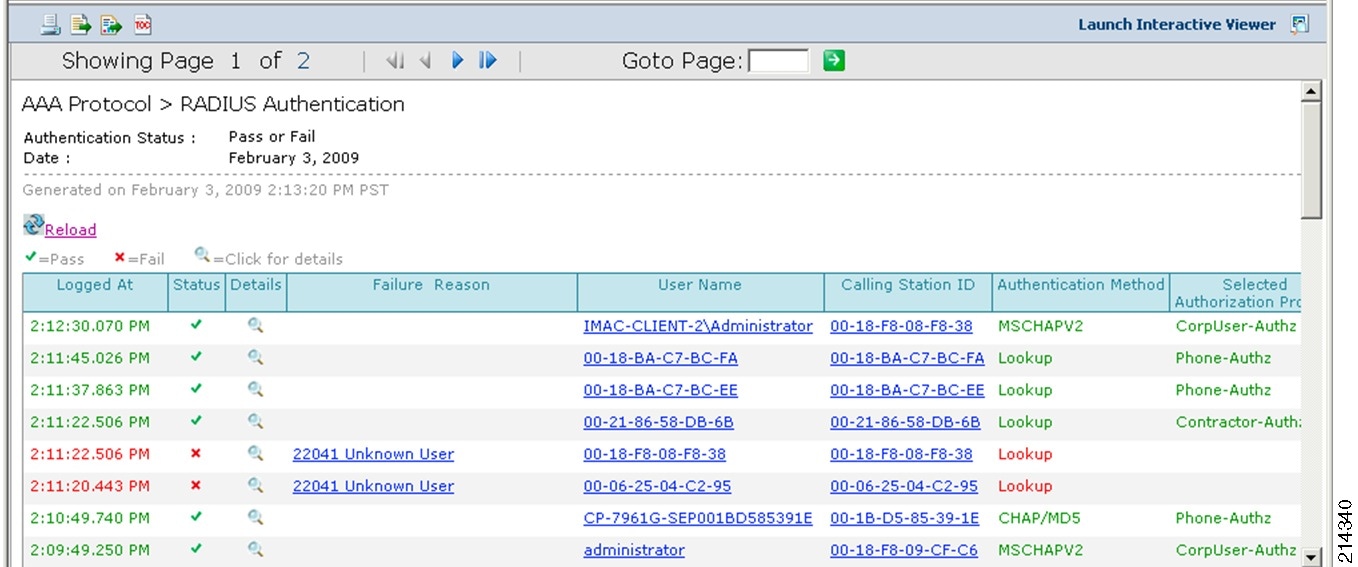Viewport: 1358px width, 567px height.
Task: Open the table of contents (TOC) icon
Action: coord(142,25)
